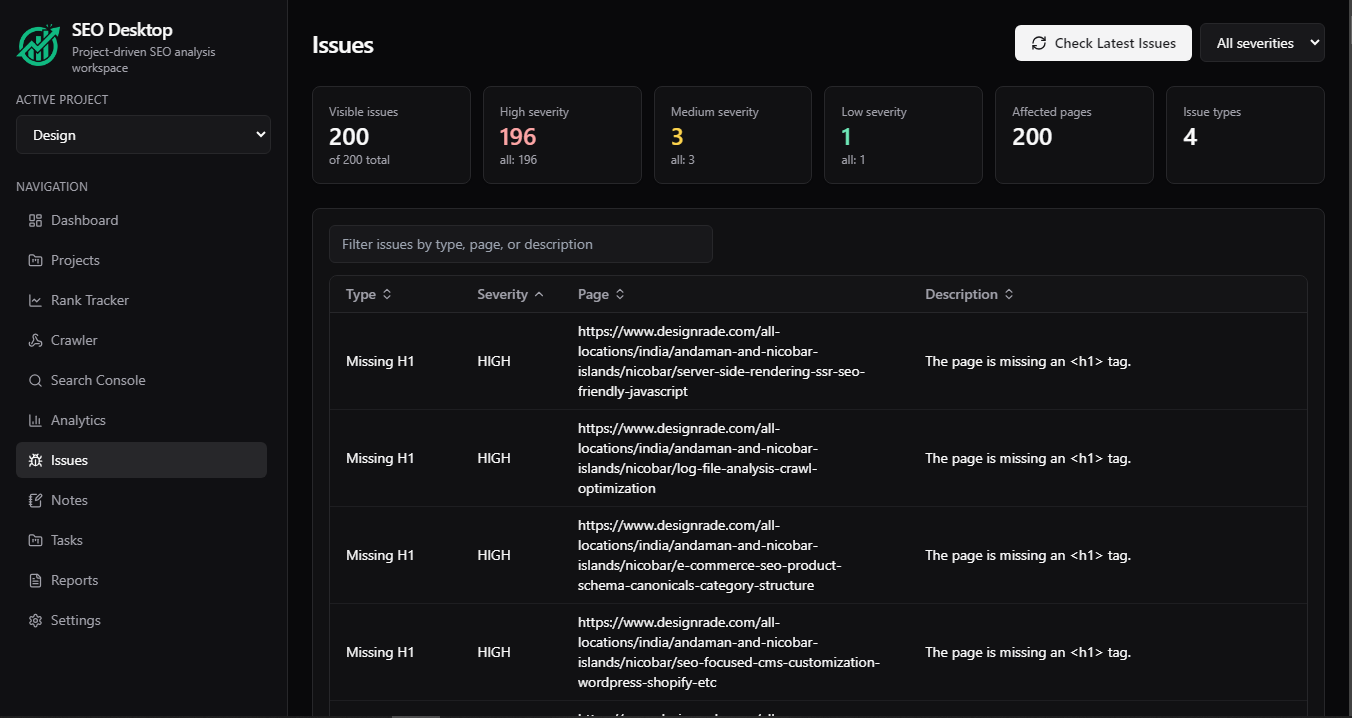Click the Issue types 4 card
This screenshot has width=1352, height=718.
[1245, 135]
